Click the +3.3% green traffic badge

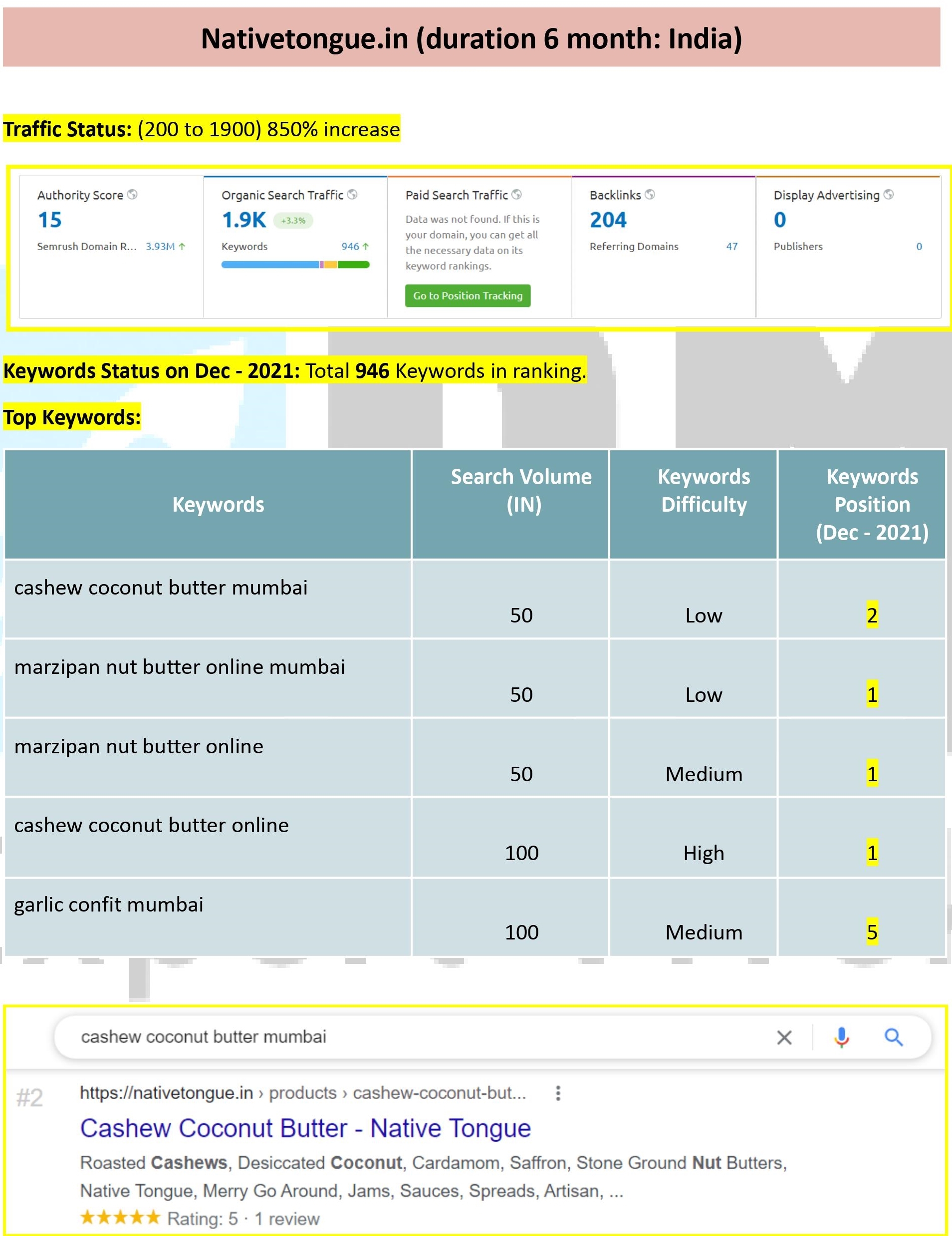(293, 221)
